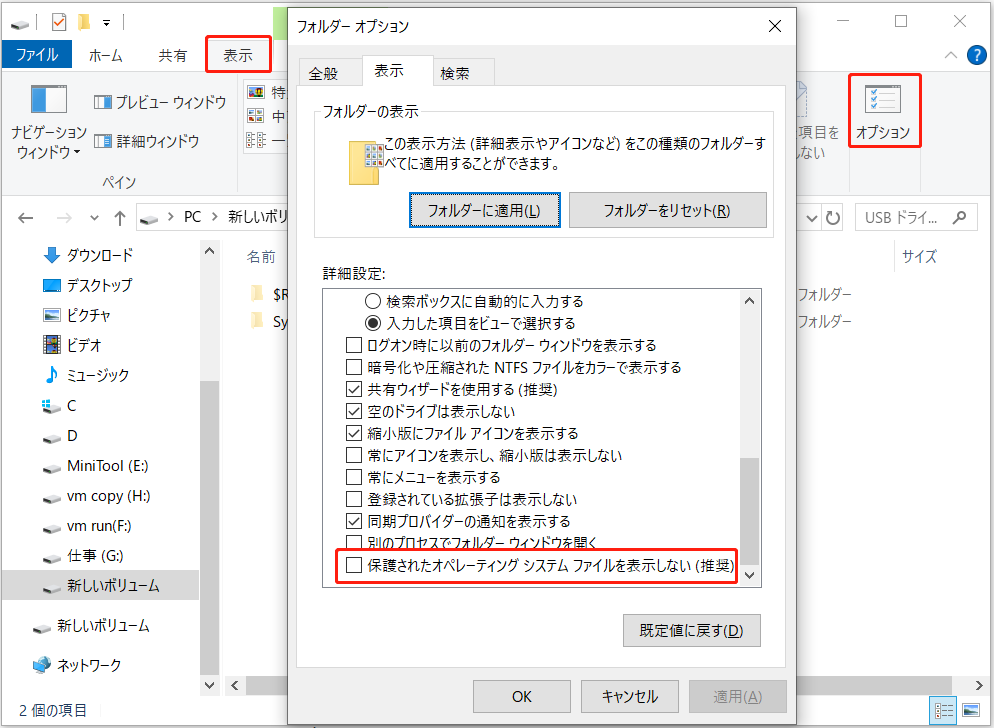Open ピクチャ in the navigation pane
This screenshot has width=994, height=728.
76,315
